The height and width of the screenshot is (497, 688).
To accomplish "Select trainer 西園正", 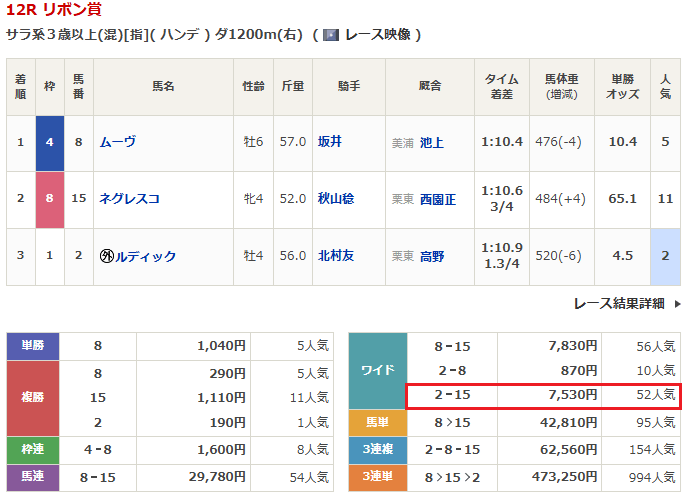I will coord(438,199).
